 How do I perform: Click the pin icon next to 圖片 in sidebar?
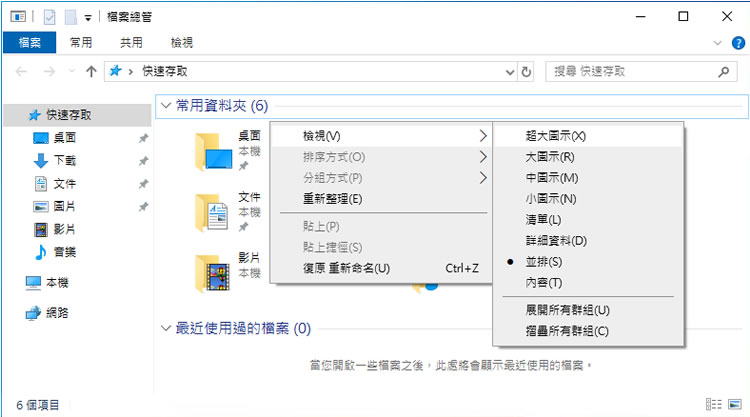click(x=143, y=207)
